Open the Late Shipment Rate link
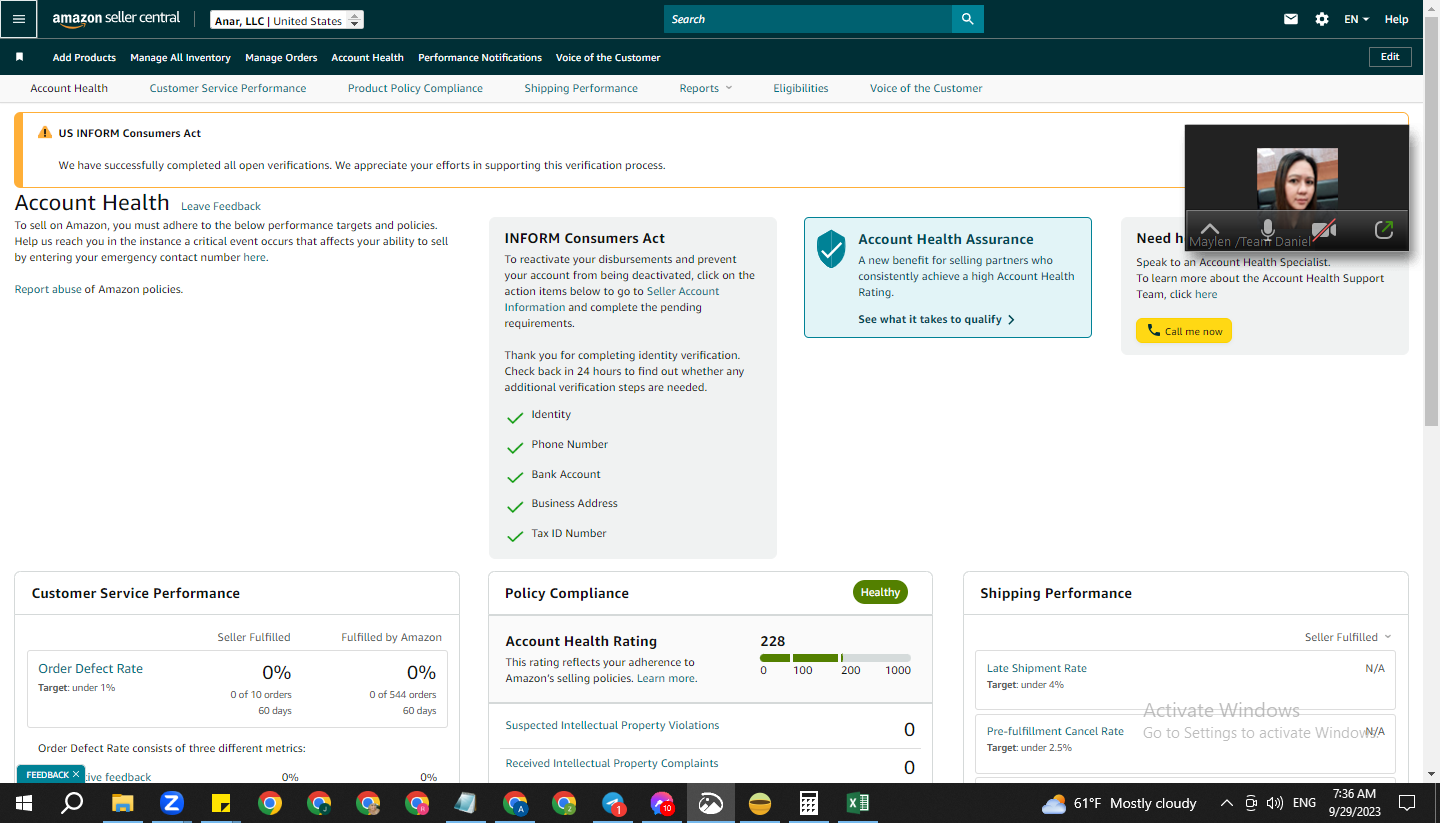The height and width of the screenshot is (823, 1440). point(1036,668)
